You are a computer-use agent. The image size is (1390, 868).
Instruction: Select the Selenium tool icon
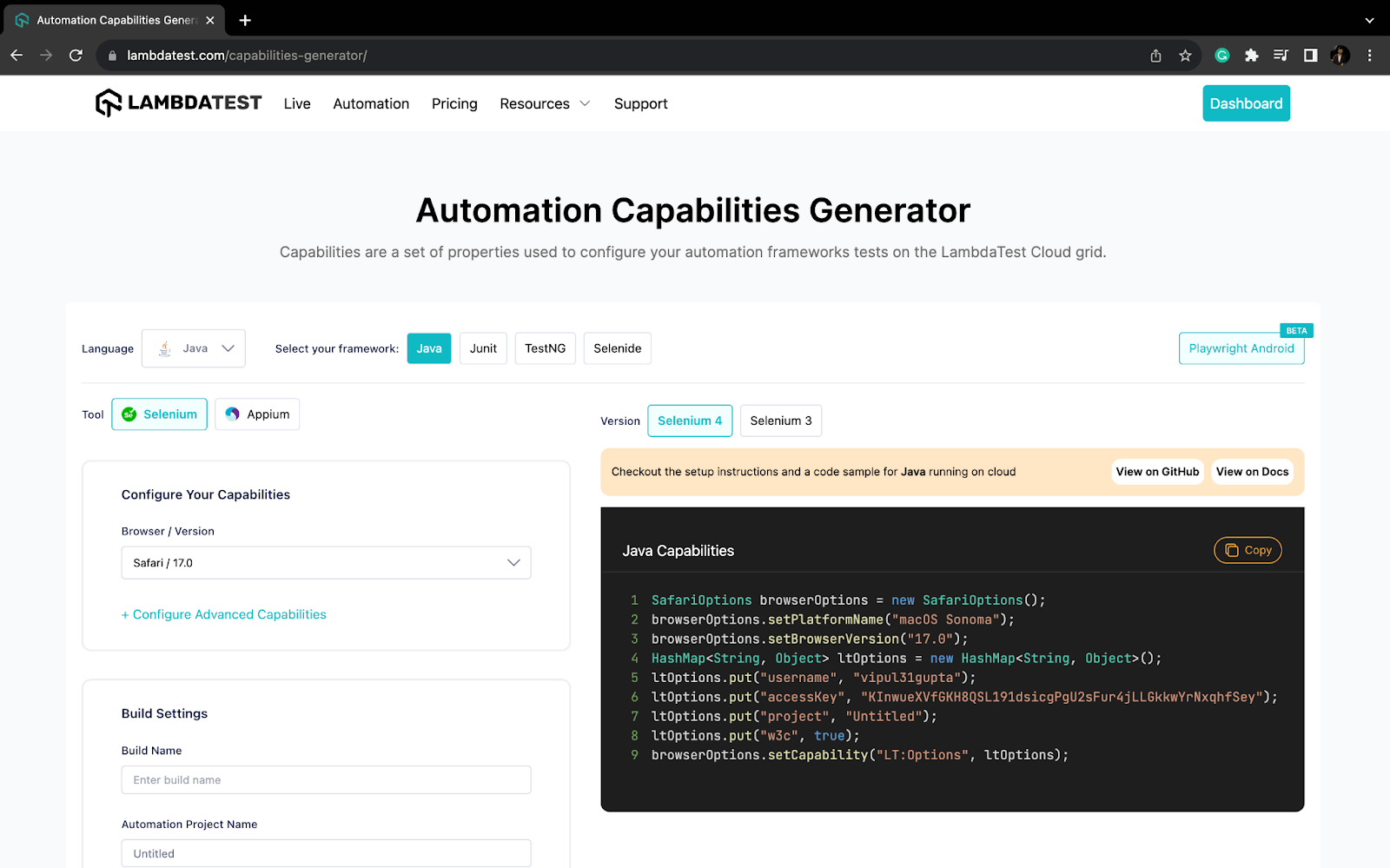pyautogui.click(x=130, y=414)
